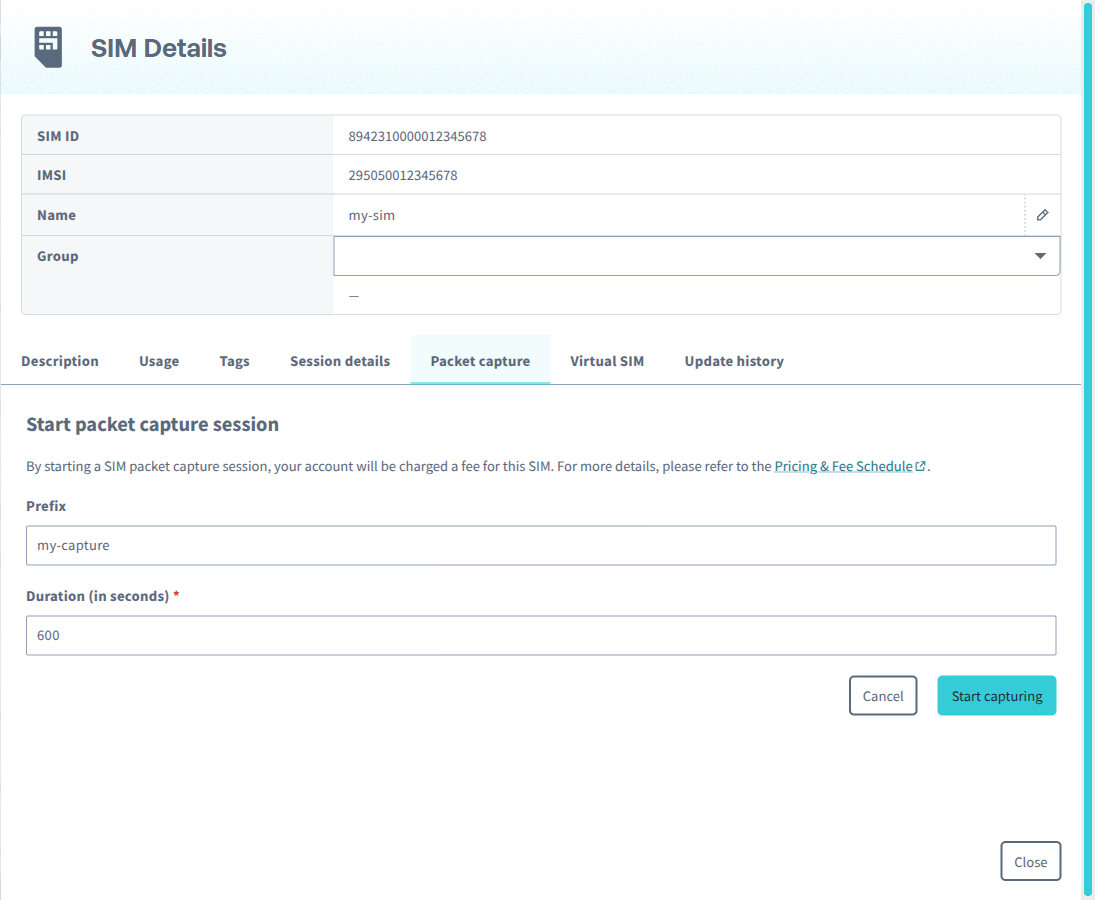Click inside the Prefix input field
The height and width of the screenshot is (900, 1095).
click(540, 545)
